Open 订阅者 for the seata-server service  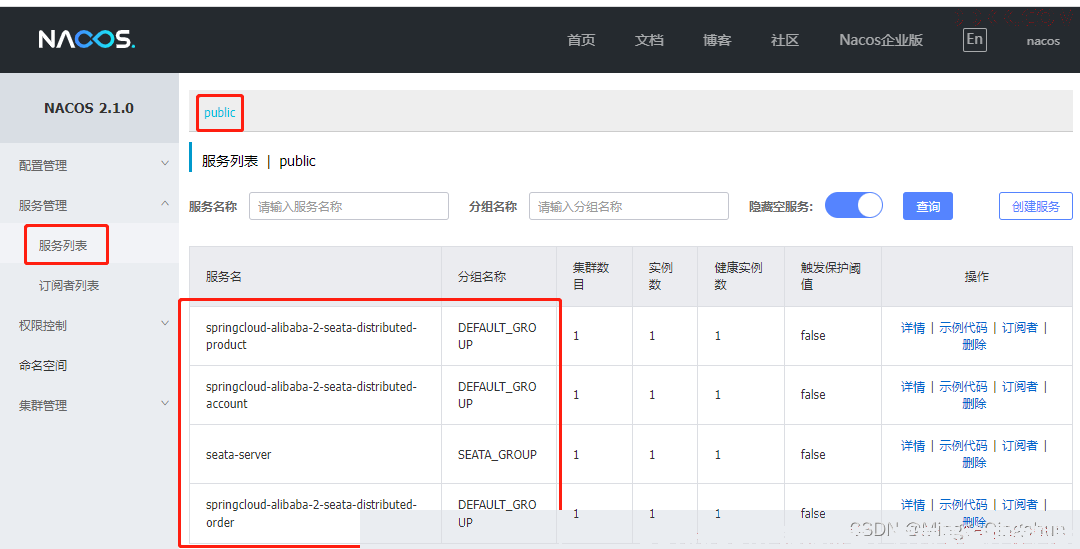coord(1019,446)
